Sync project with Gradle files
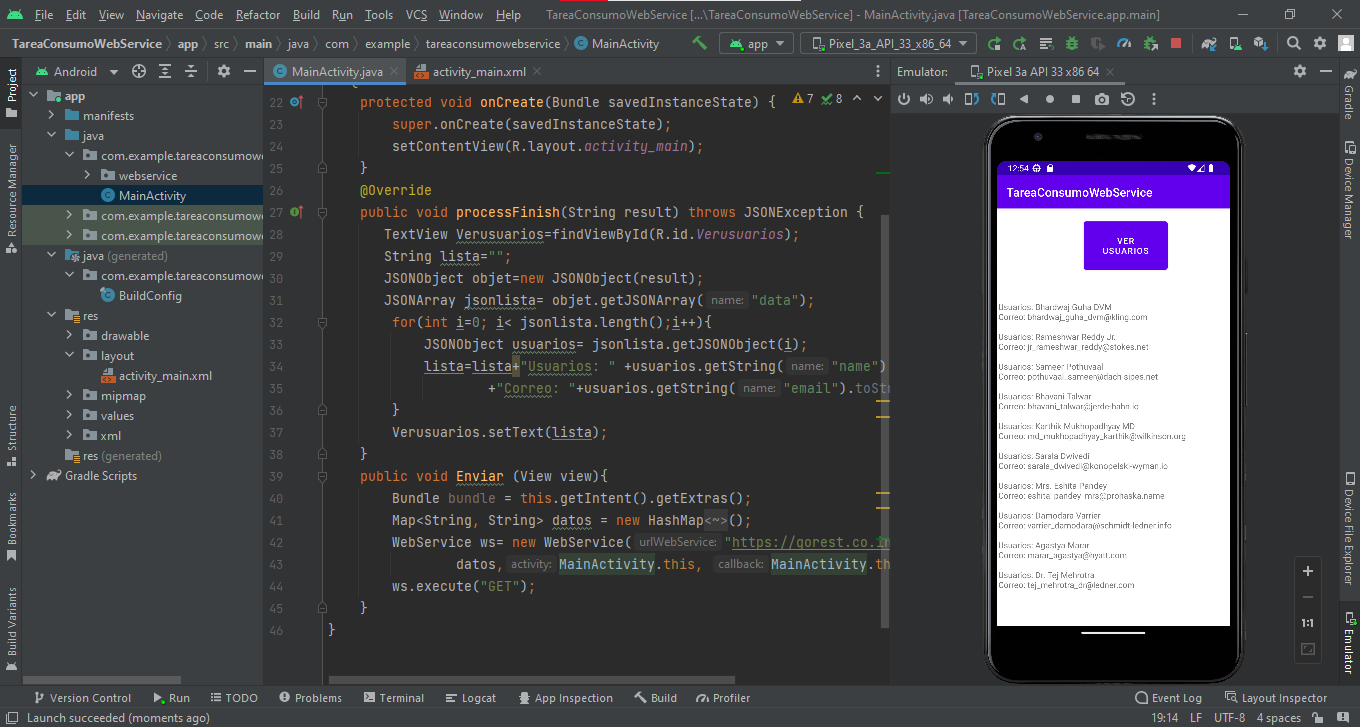Screen dimensions: 1360x727 [x=1209, y=44]
